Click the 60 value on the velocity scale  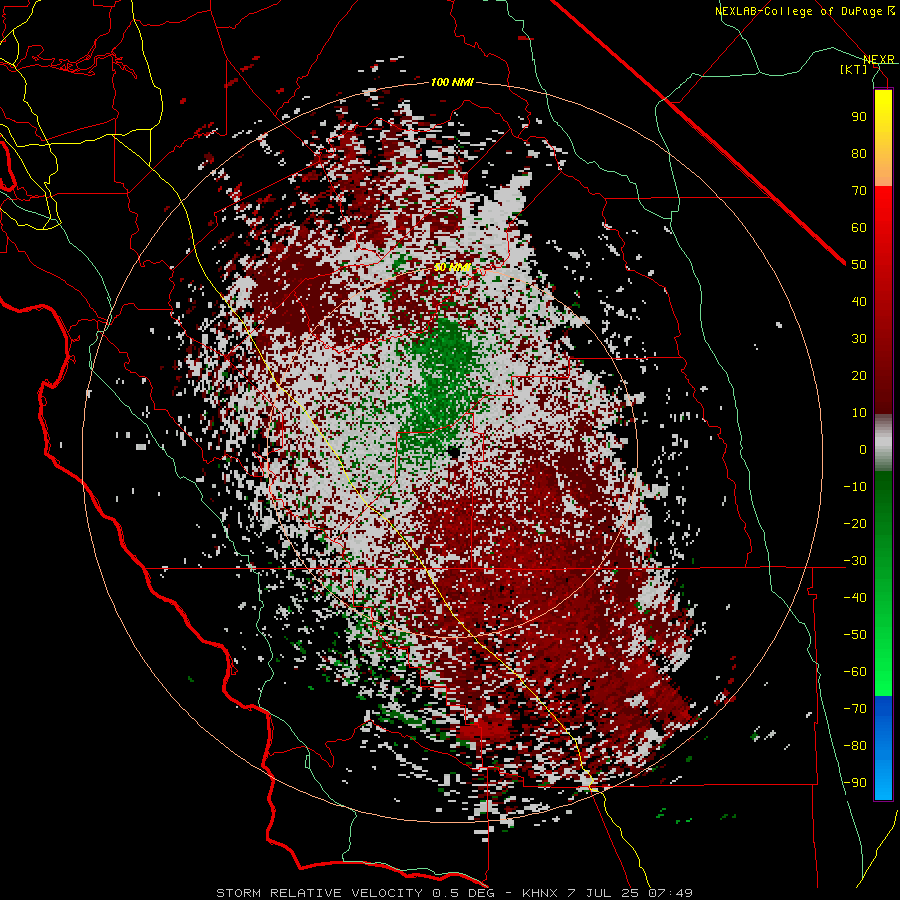pos(859,228)
